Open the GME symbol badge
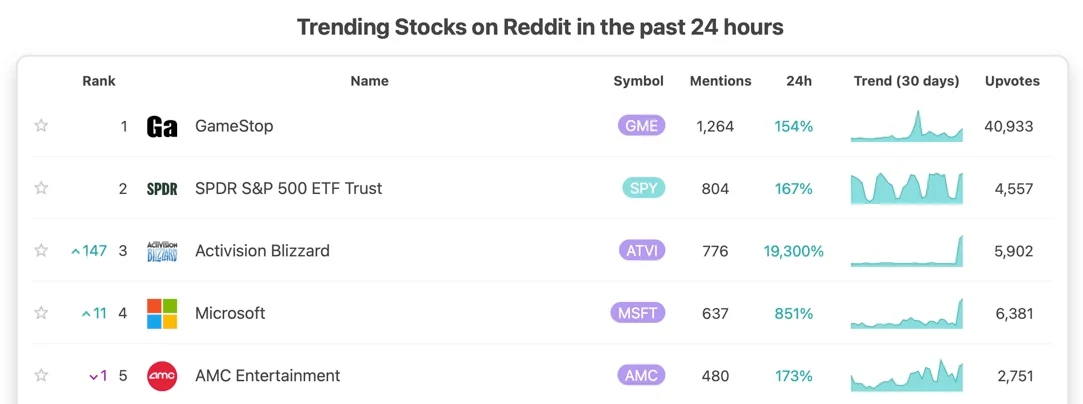 pos(641,126)
